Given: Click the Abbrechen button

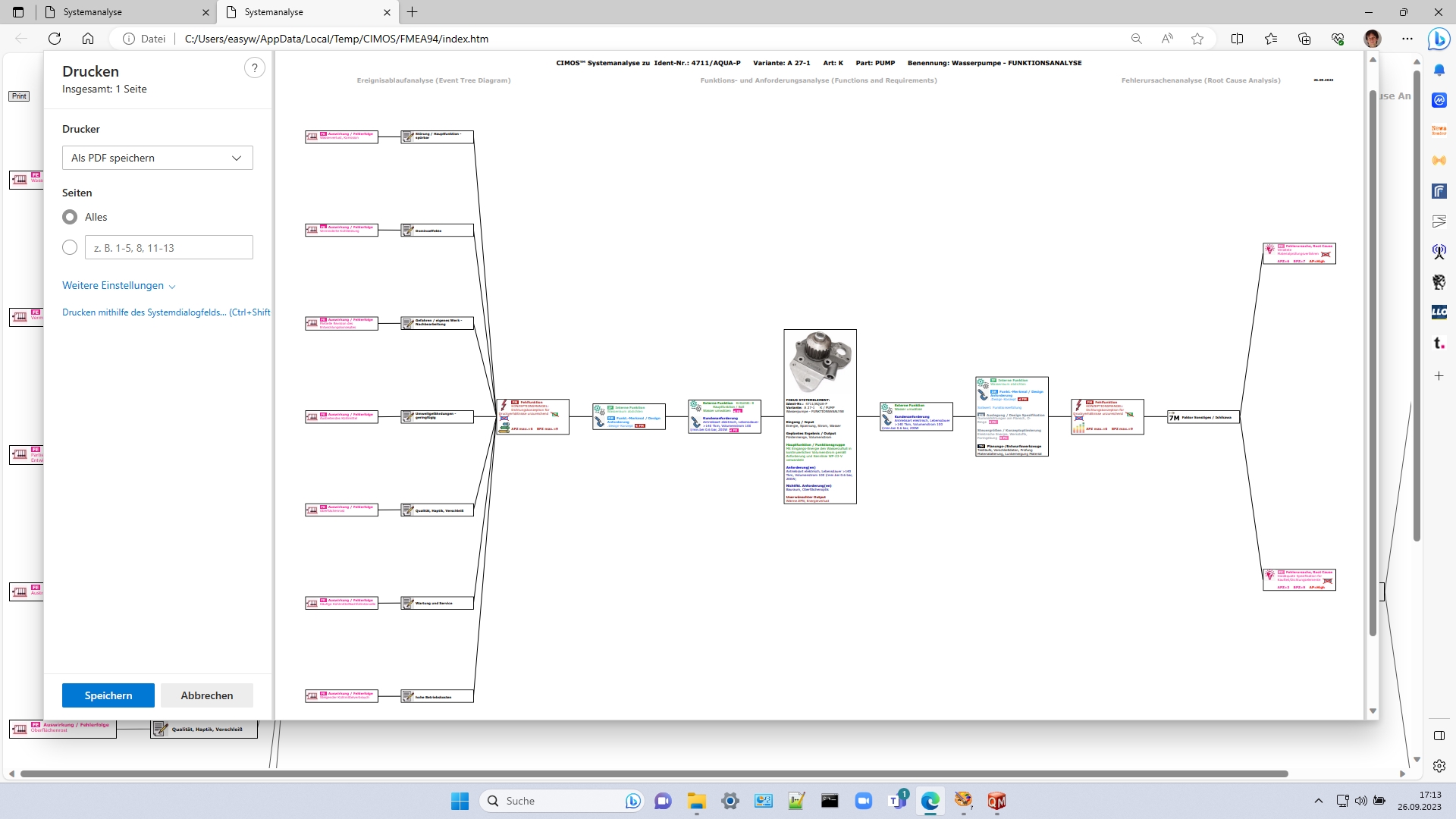Looking at the screenshot, I should pos(206,695).
